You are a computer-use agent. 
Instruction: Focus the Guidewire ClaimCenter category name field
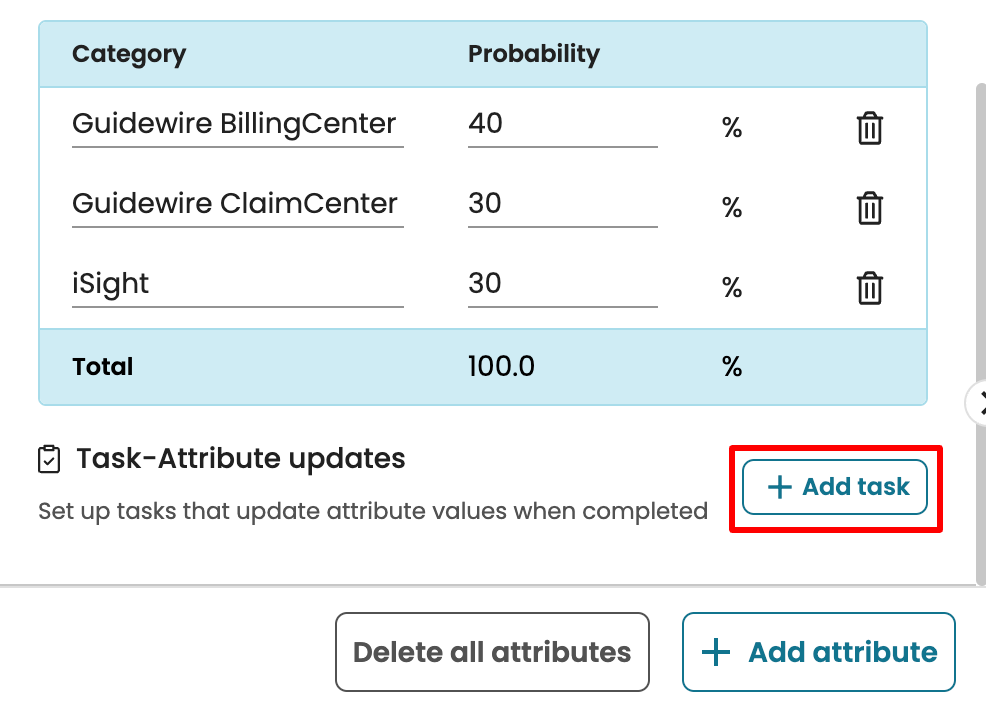pos(237,205)
